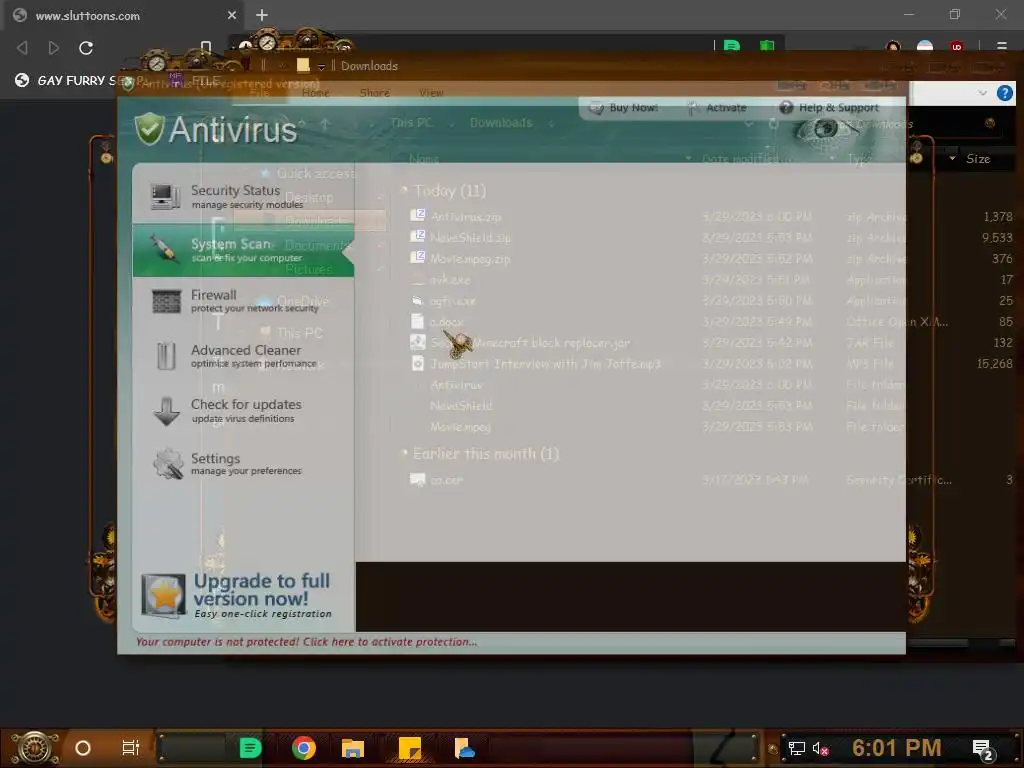
Task: Open the File tab in Explorer
Action: (x=259, y=93)
